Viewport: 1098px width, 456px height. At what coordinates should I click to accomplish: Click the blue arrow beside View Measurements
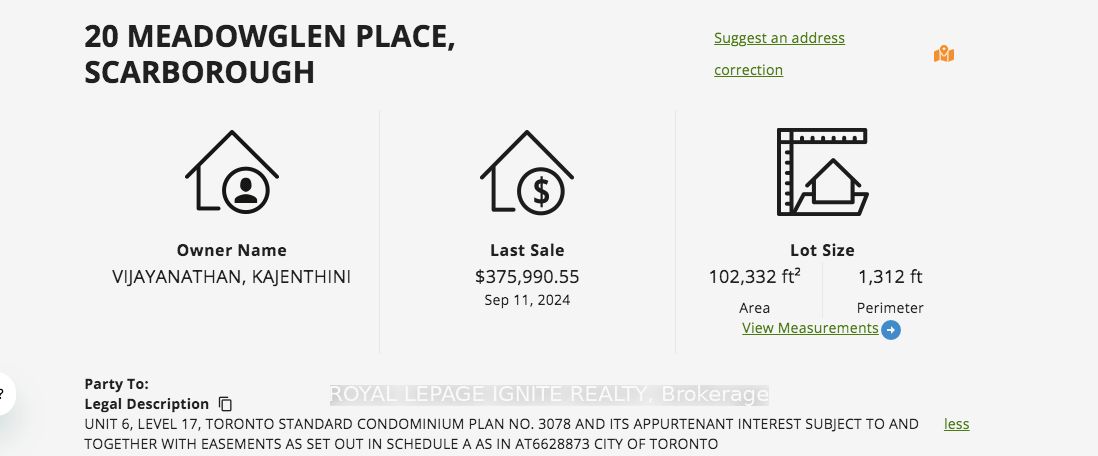point(891,330)
